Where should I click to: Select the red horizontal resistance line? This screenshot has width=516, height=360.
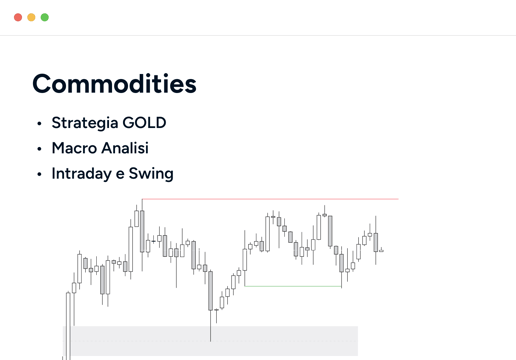(x=270, y=199)
